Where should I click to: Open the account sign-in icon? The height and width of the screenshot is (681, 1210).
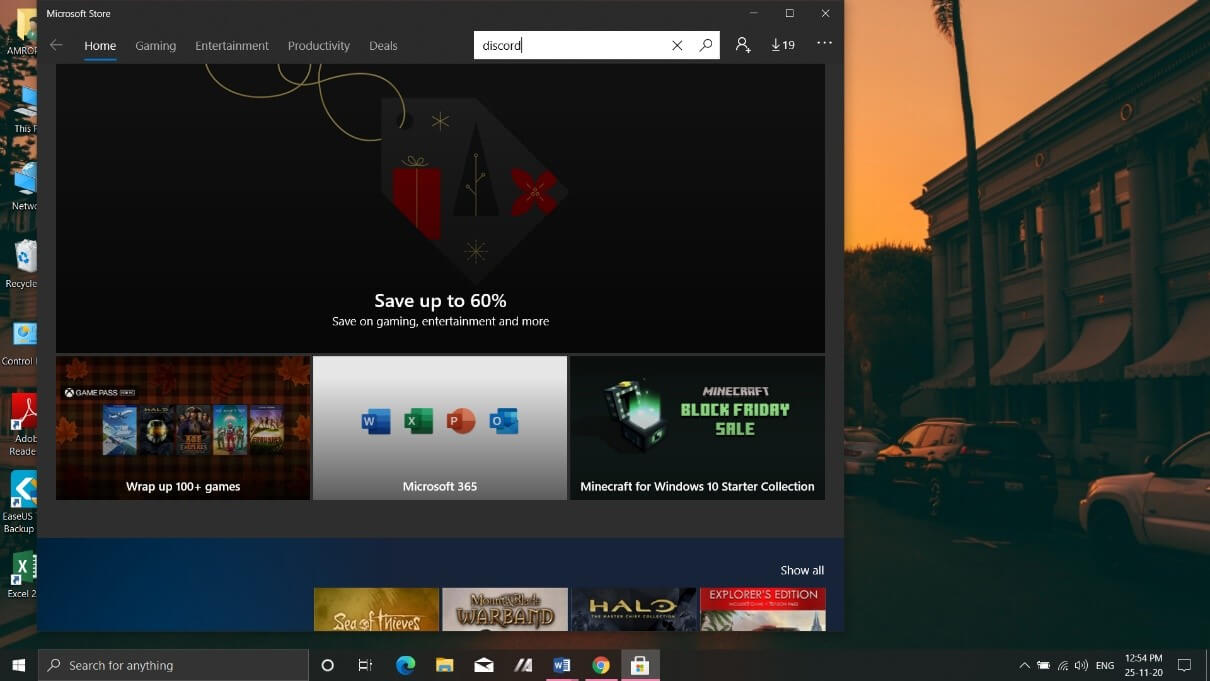click(742, 45)
